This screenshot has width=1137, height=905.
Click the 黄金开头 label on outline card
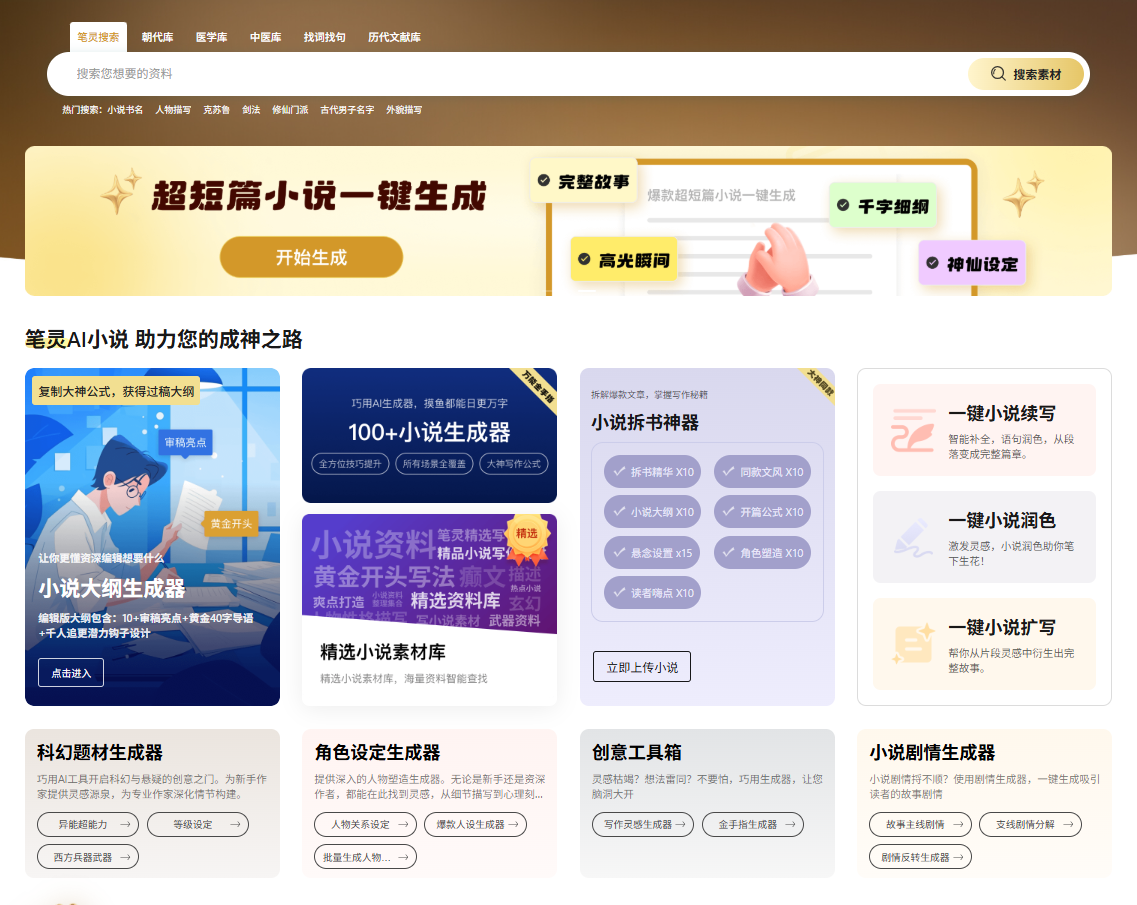(231, 524)
